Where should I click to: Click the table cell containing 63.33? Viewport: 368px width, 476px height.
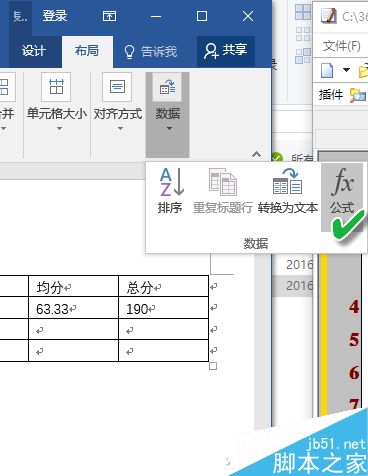pyautogui.click(x=74, y=308)
